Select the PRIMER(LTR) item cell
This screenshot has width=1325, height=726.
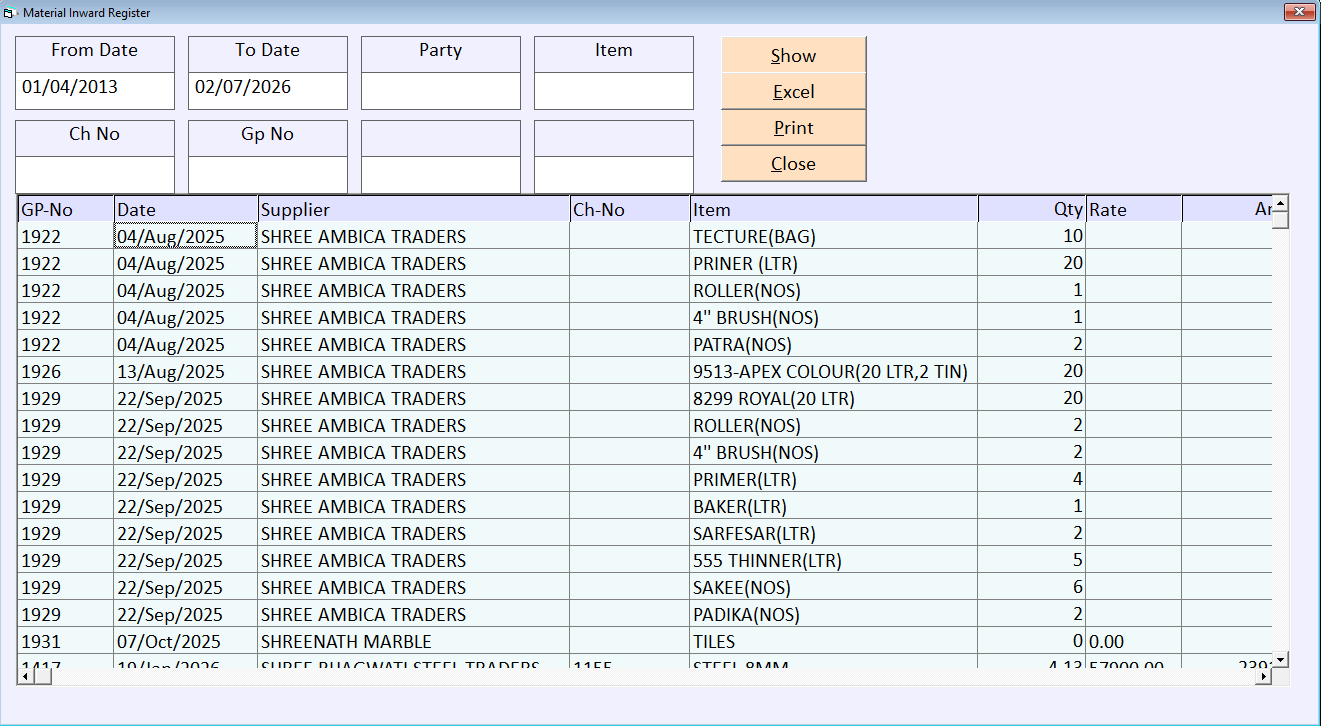pyautogui.click(x=834, y=479)
